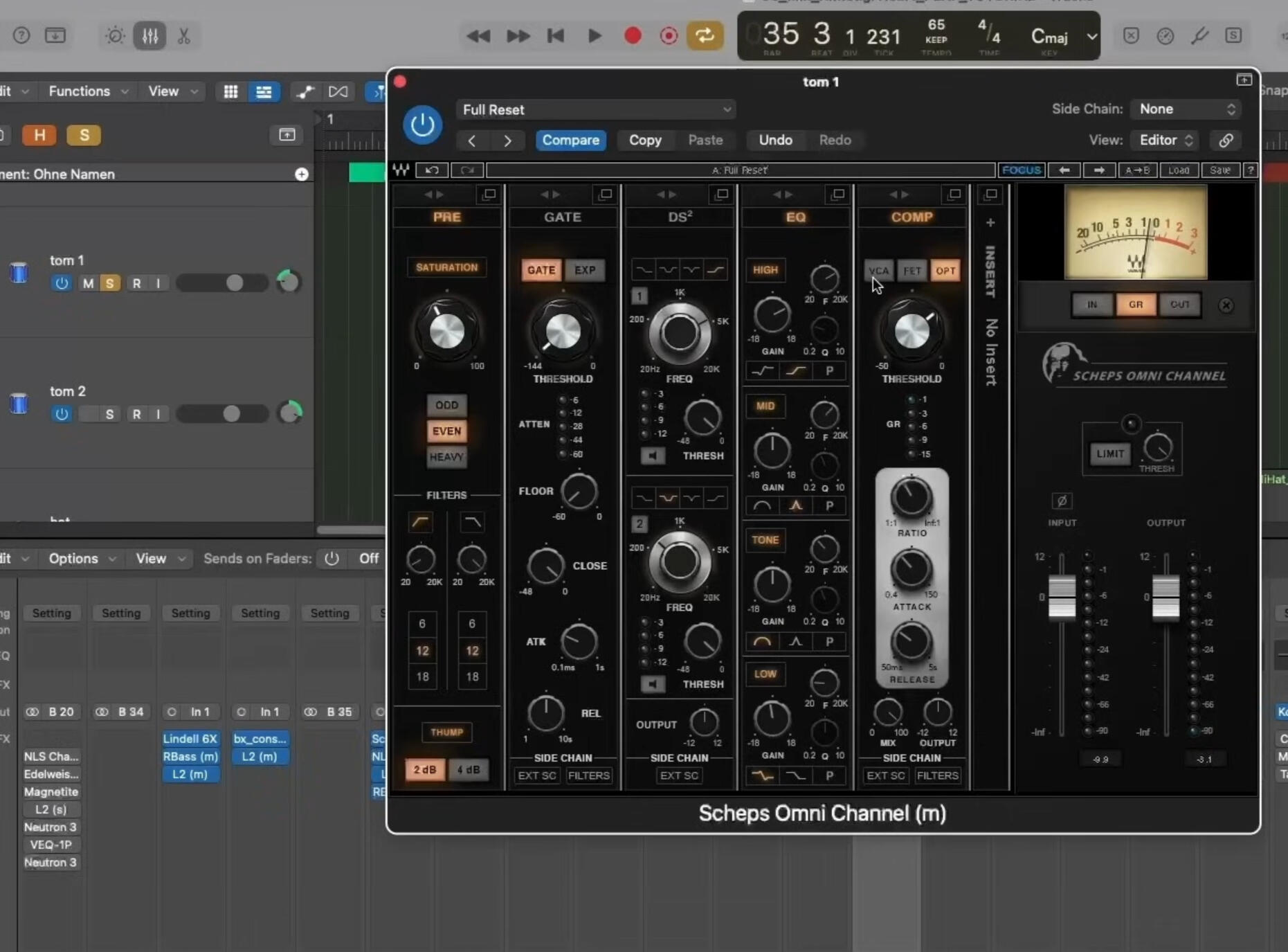Click the Compare button

(570, 140)
